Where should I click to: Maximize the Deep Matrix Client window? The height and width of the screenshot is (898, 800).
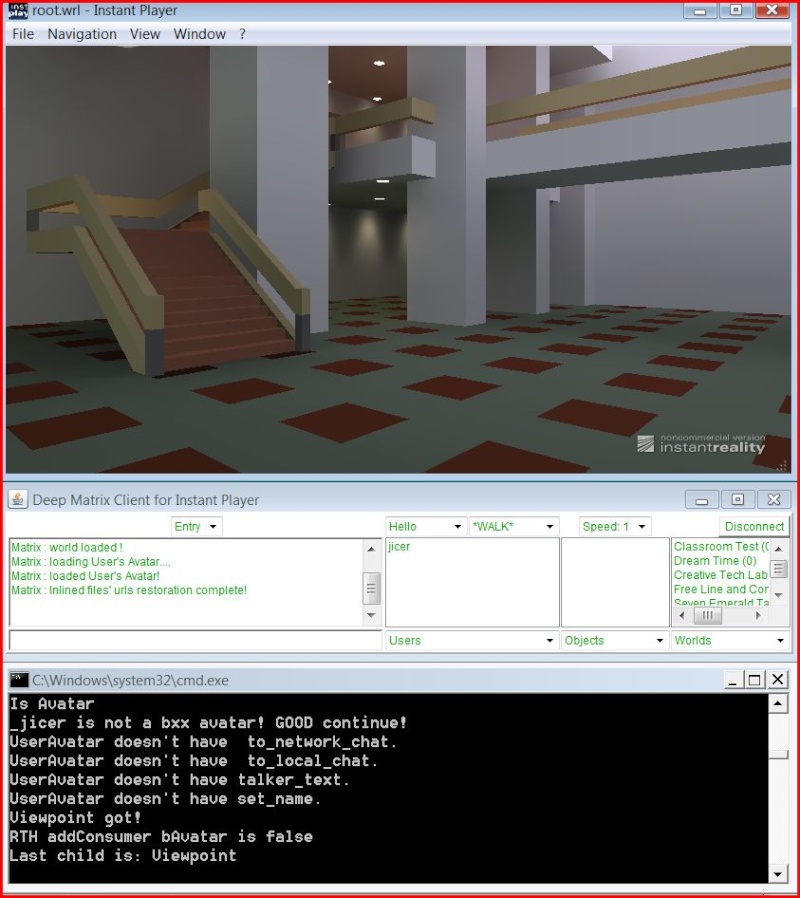point(738,500)
